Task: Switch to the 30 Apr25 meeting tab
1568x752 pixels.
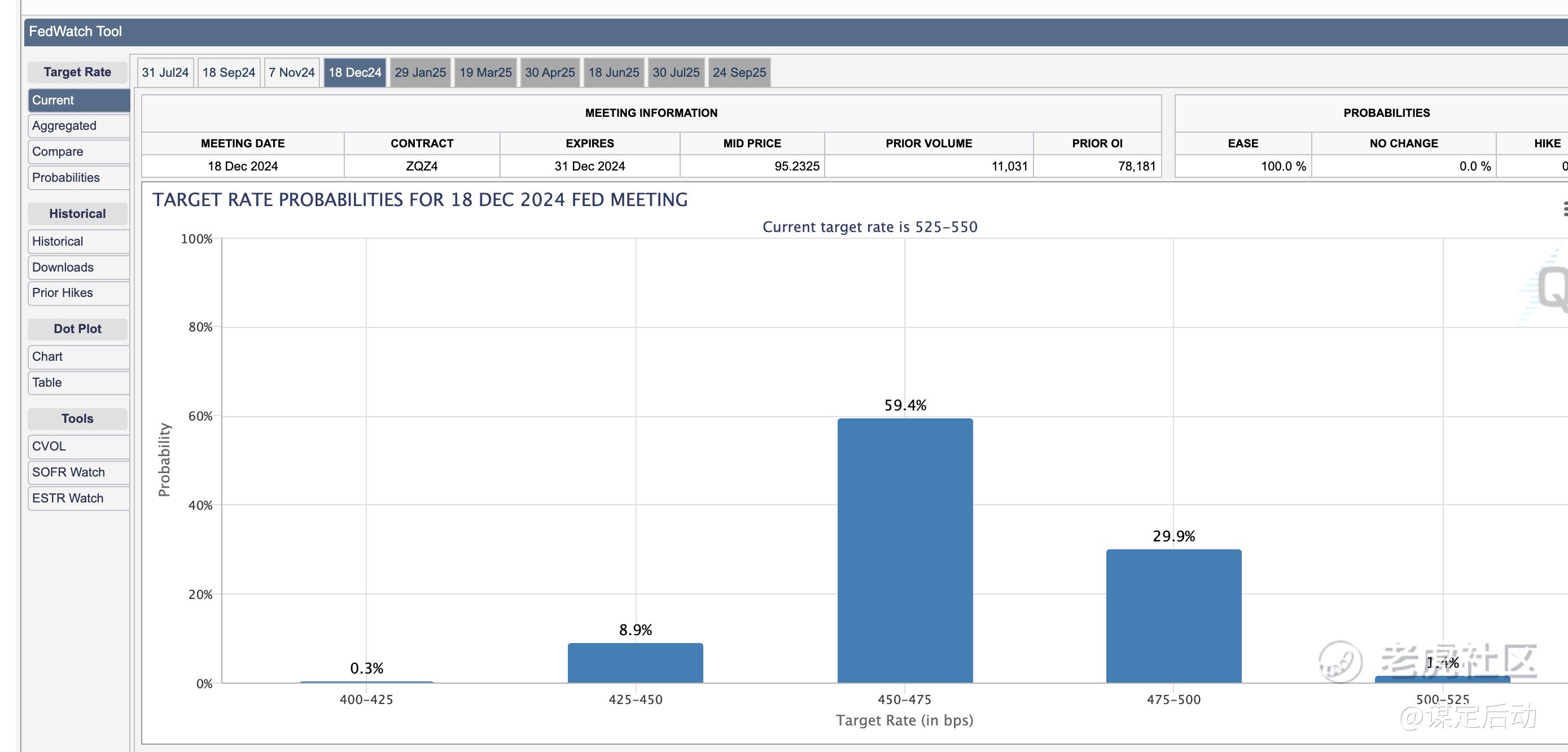Action: click(x=550, y=72)
